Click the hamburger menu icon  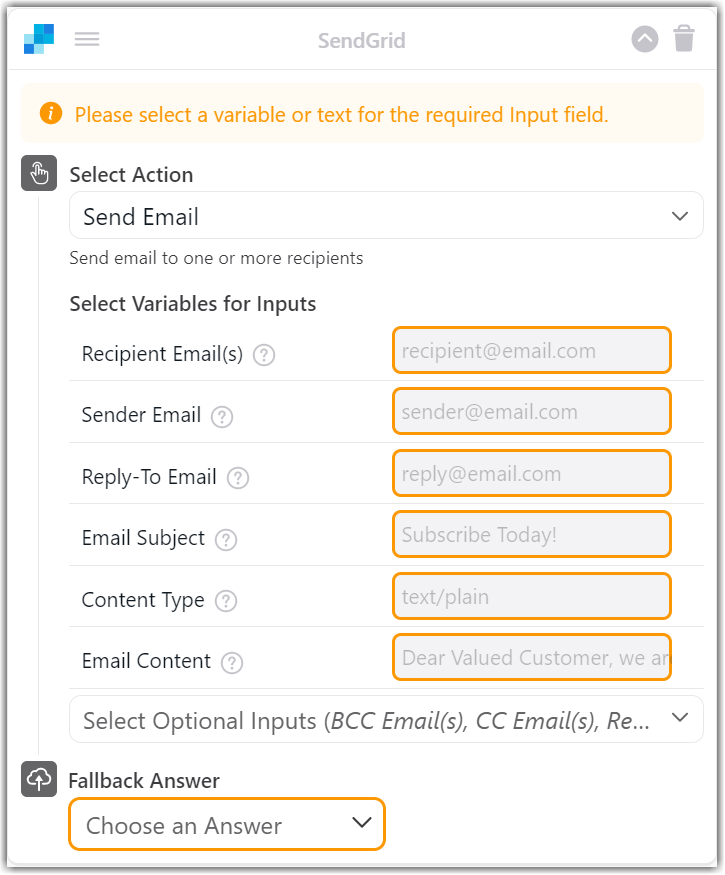87,39
